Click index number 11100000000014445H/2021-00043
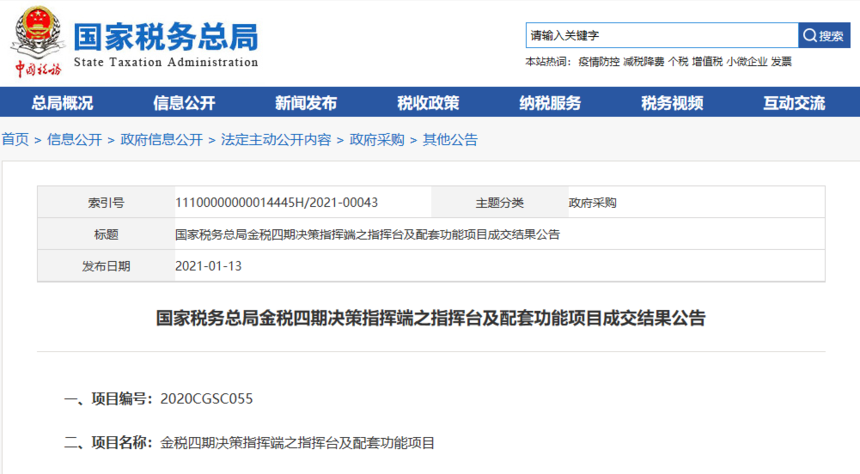Image resolution: width=860 pixels, height=474 pixels. [x=276, y=202]
